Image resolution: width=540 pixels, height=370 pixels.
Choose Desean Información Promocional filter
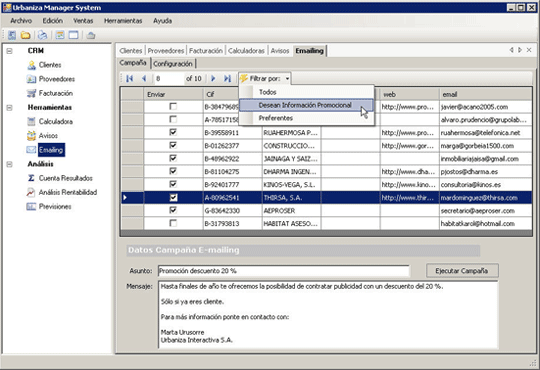point(307,105)
